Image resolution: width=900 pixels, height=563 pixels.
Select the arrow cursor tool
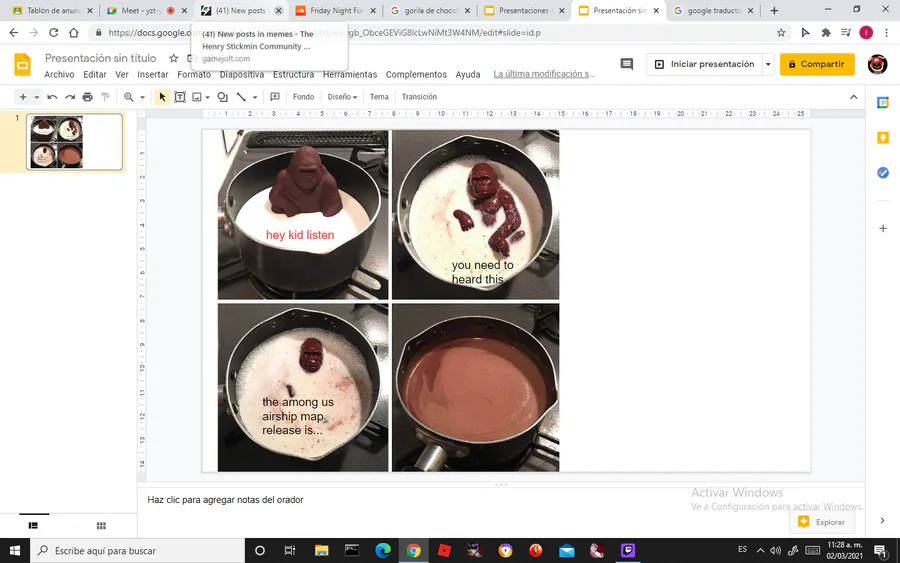(162, 97)
